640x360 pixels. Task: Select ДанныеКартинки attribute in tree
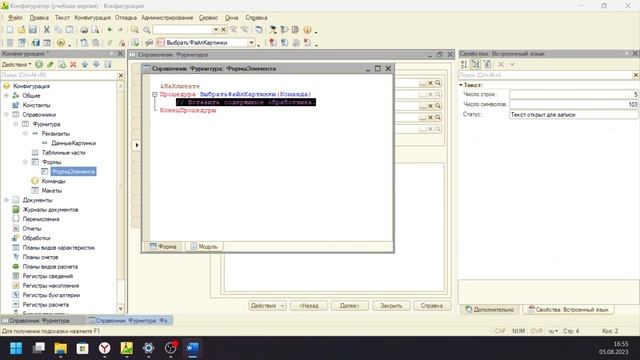(73, 143)
